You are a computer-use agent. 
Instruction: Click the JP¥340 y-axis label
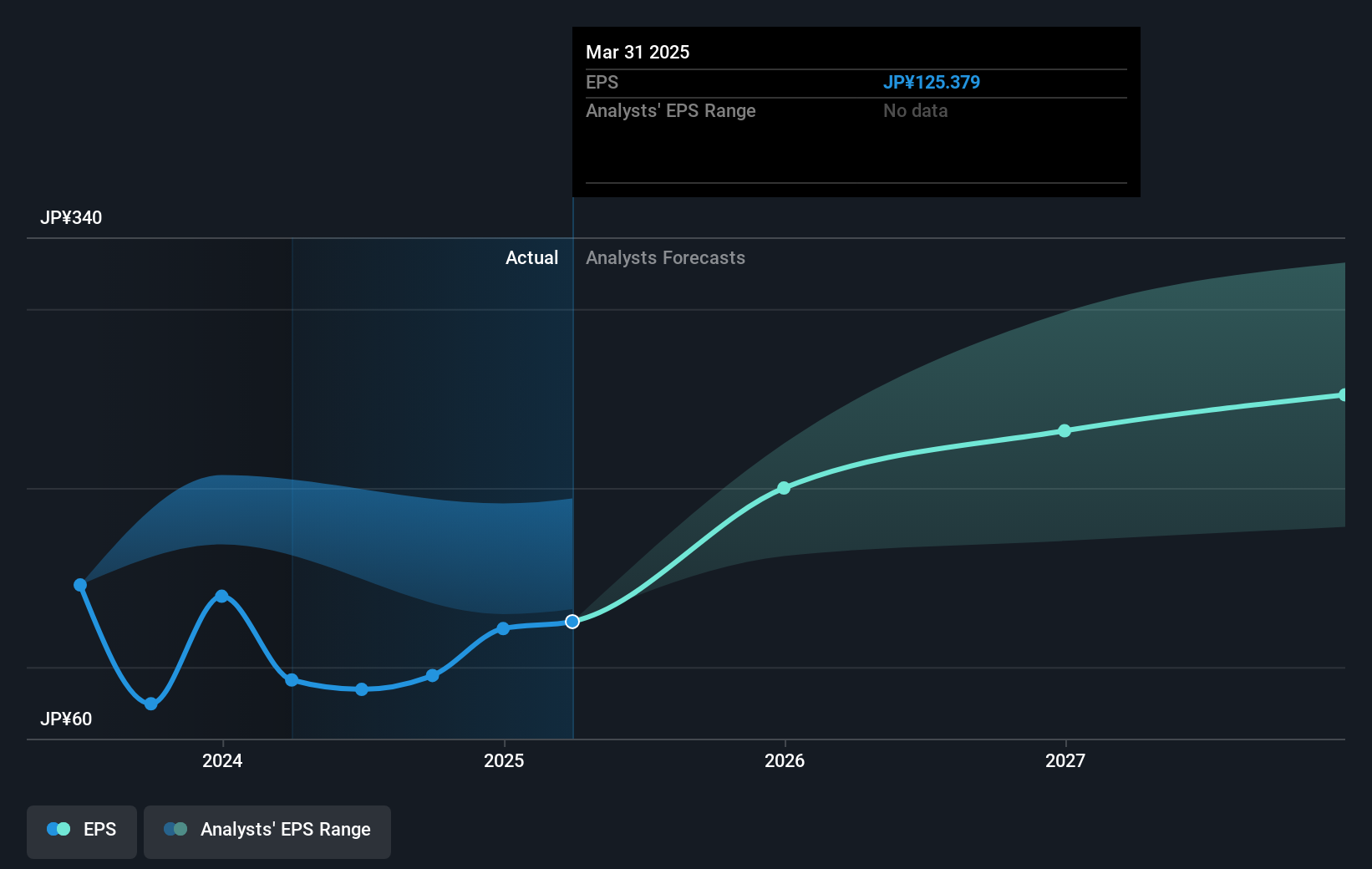click(71, 217)
